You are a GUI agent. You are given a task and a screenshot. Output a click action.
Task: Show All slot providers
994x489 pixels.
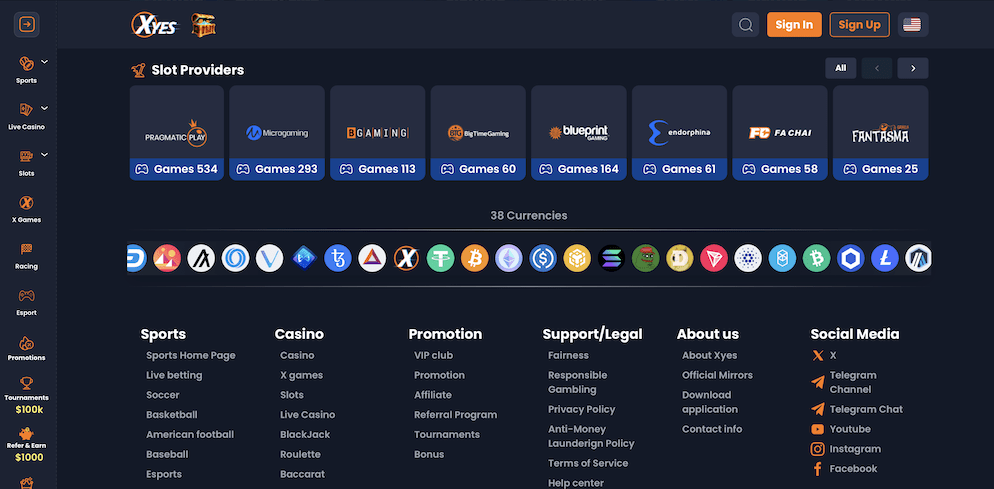841,68
